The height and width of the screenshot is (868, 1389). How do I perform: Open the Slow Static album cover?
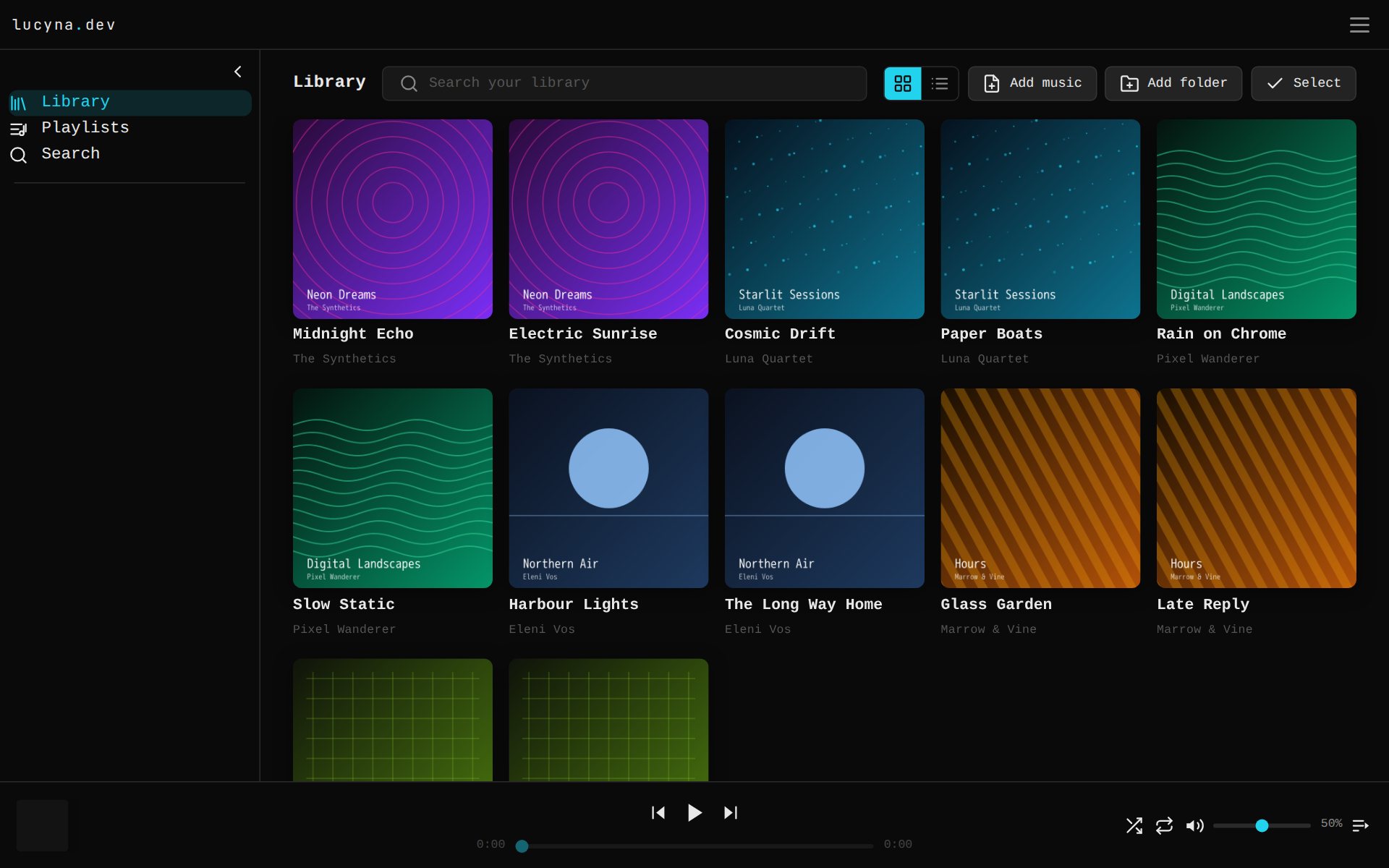pos(393,488)
